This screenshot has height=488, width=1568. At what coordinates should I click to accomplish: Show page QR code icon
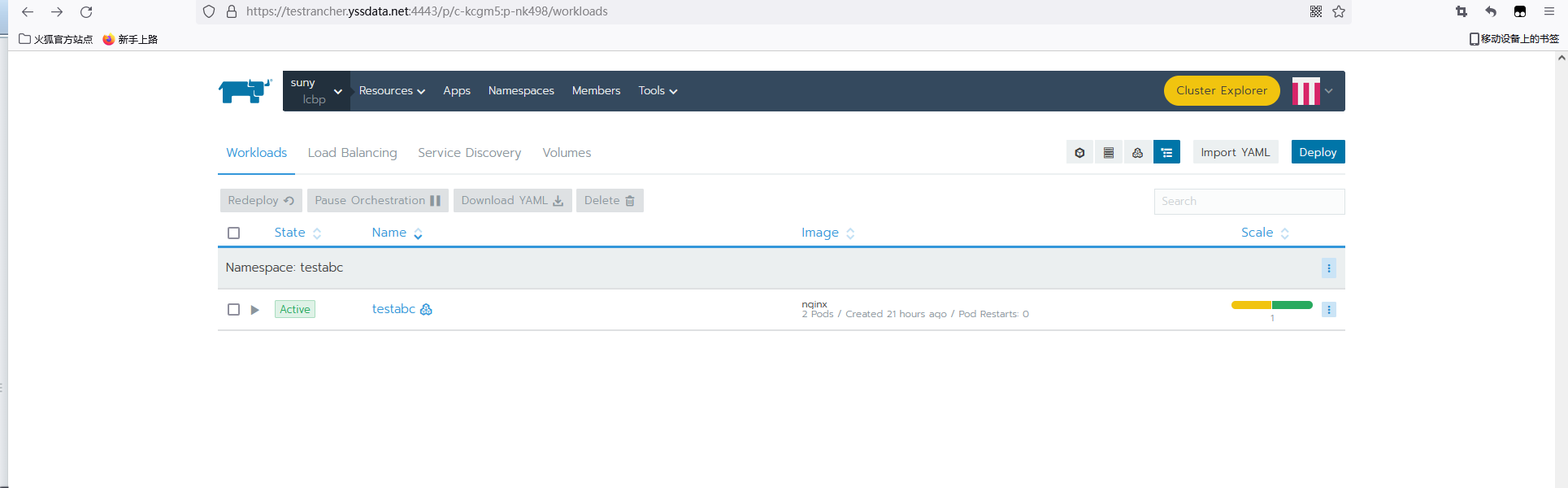(x=1316, y=11)
